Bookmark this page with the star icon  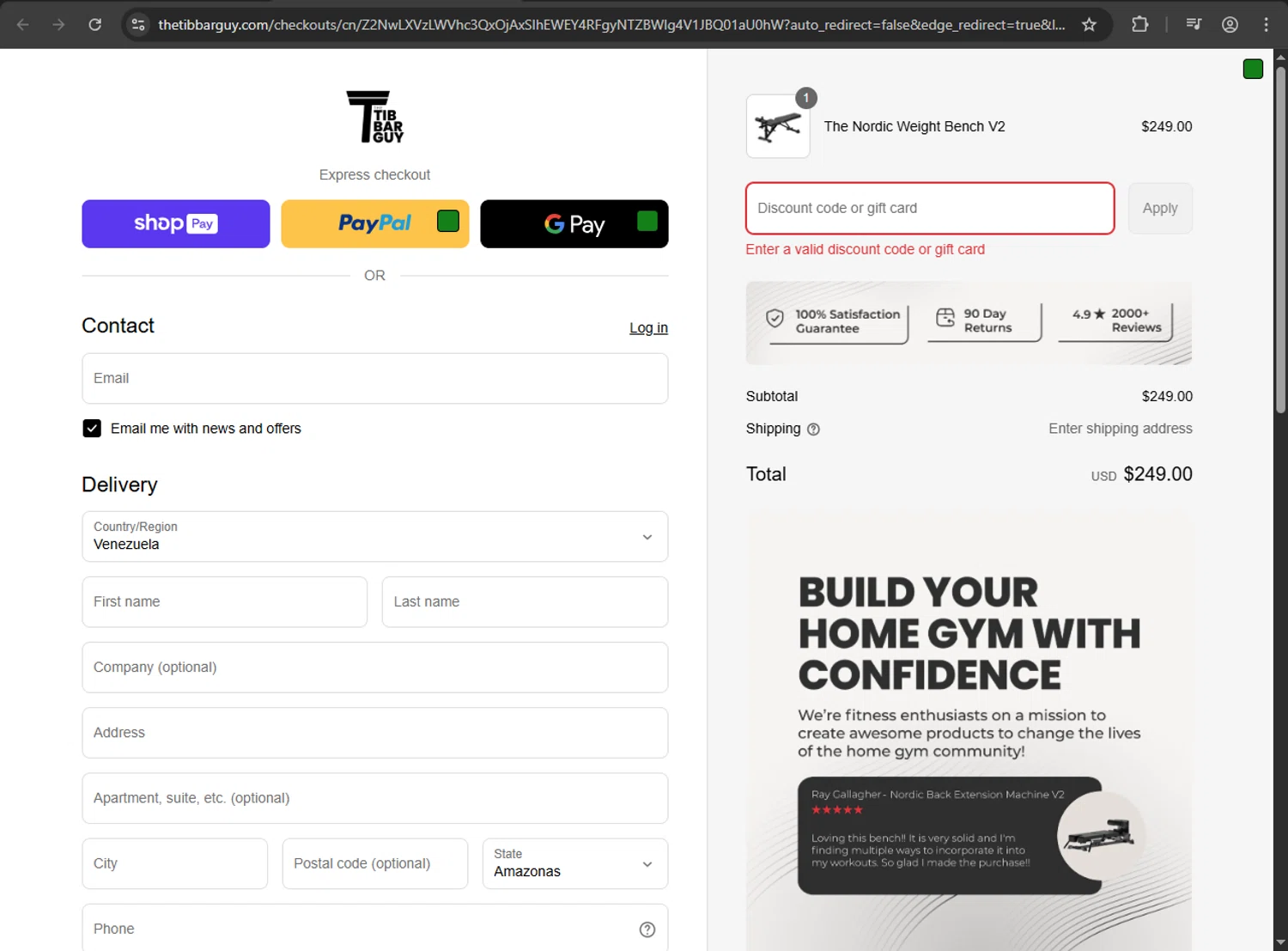(x=1089, y=24)
